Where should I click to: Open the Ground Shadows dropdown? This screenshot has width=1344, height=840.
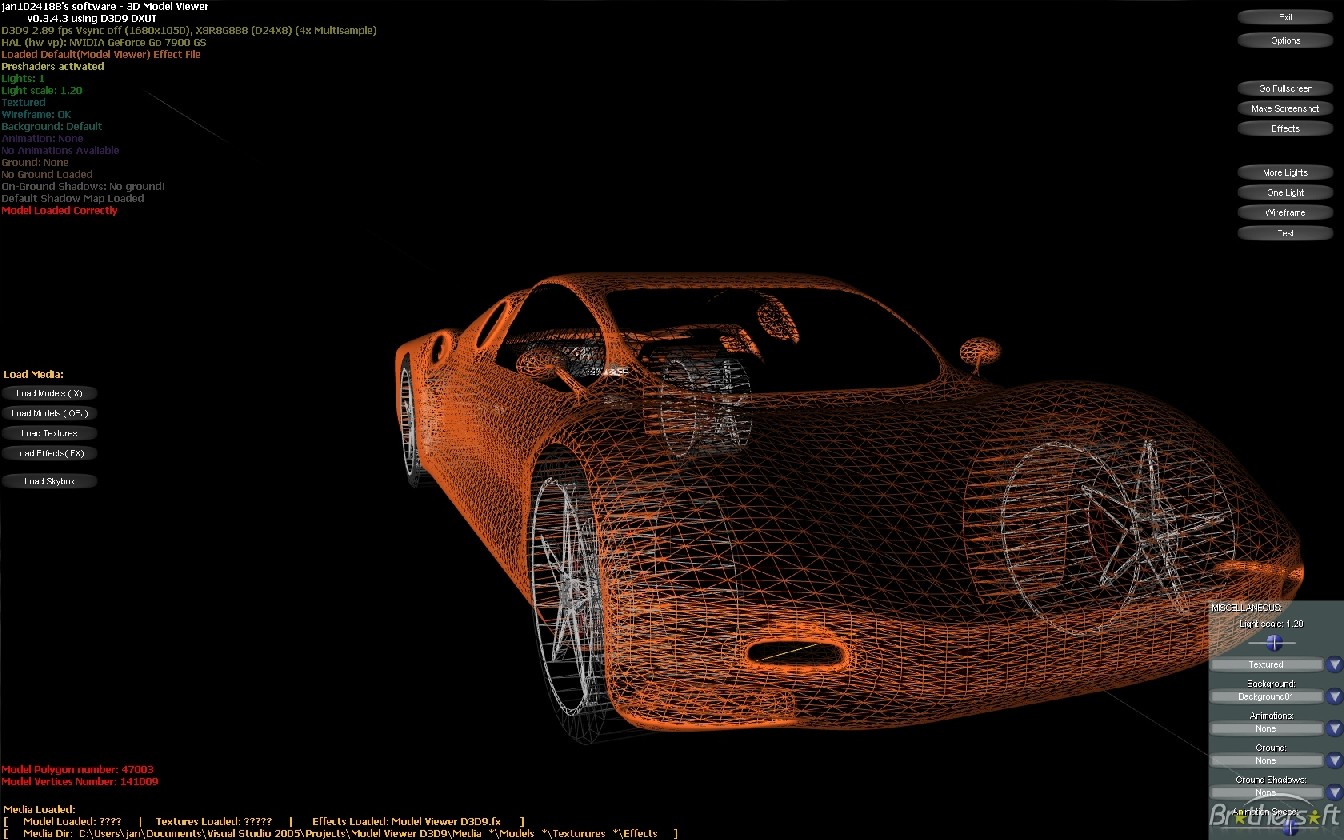pos(1266,791)
